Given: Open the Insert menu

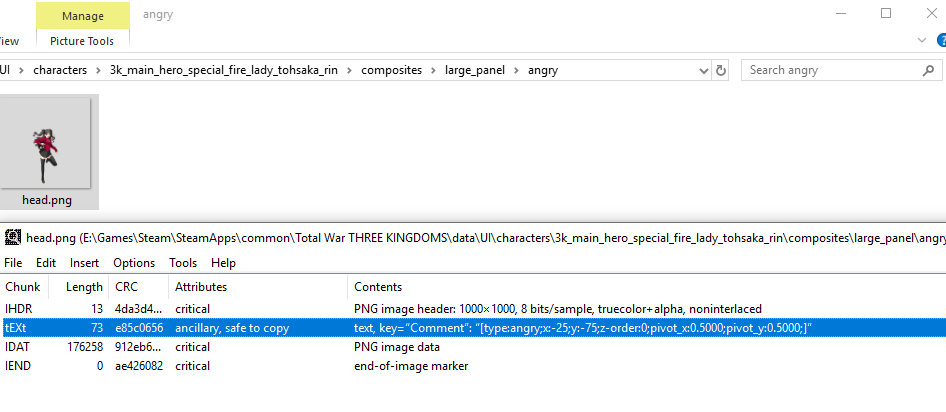Looking at the screenshot, I should pyautogui.click(x=84, y=263).
